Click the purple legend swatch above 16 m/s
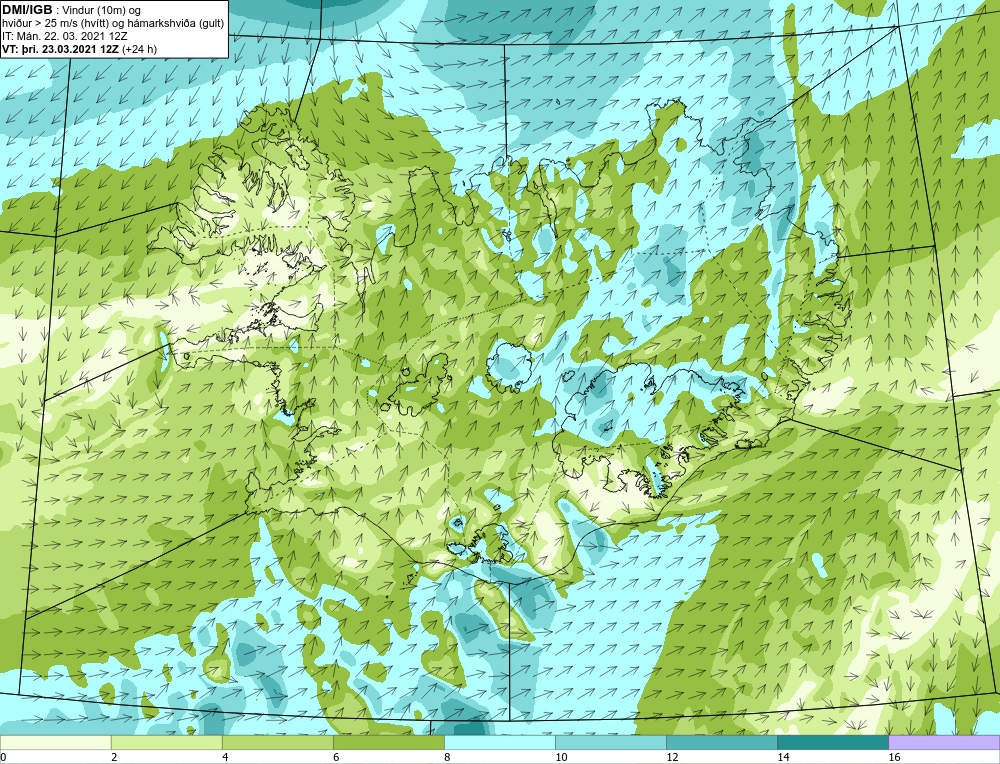The height and width of the screenshot is (764, 1000). (944, 742)
